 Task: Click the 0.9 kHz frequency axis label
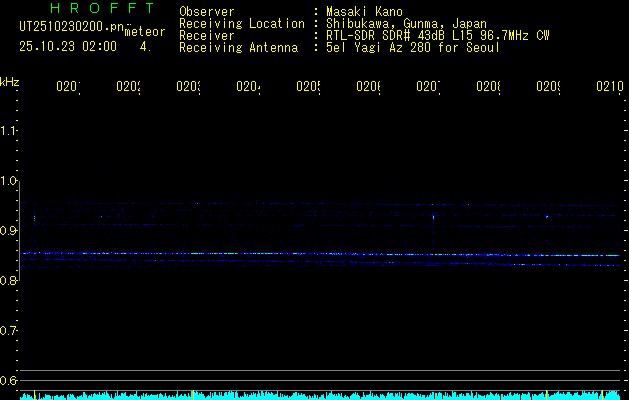(8, 231)
